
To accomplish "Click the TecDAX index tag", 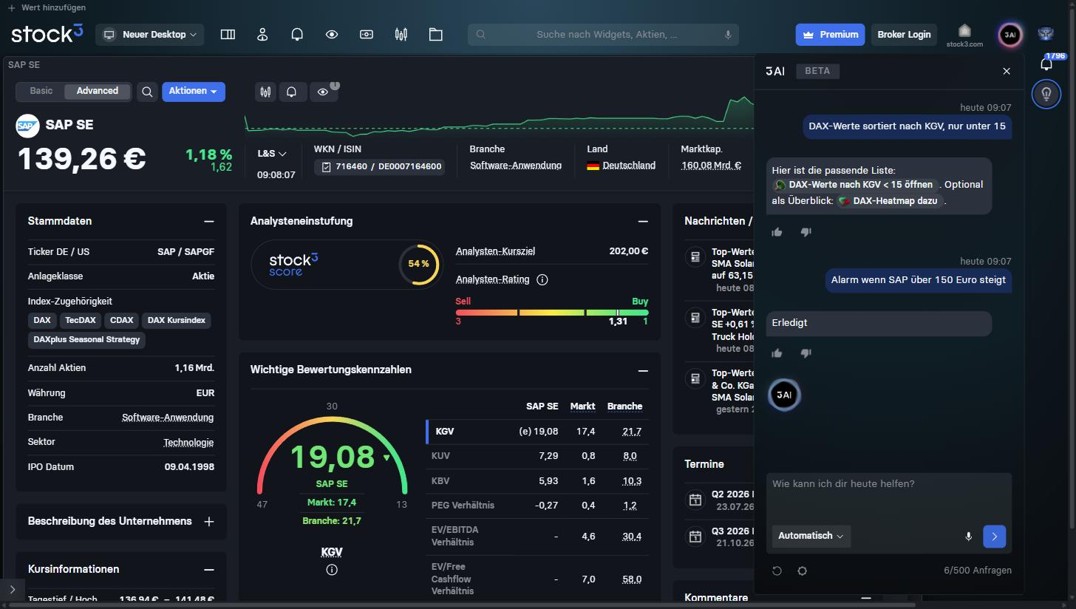I will [80, 320].
